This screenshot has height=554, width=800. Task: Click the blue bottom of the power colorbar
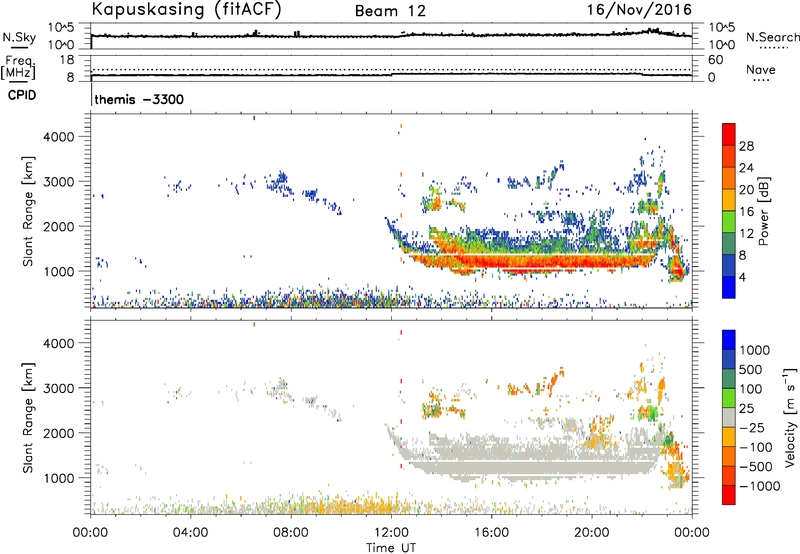(729, 287)
